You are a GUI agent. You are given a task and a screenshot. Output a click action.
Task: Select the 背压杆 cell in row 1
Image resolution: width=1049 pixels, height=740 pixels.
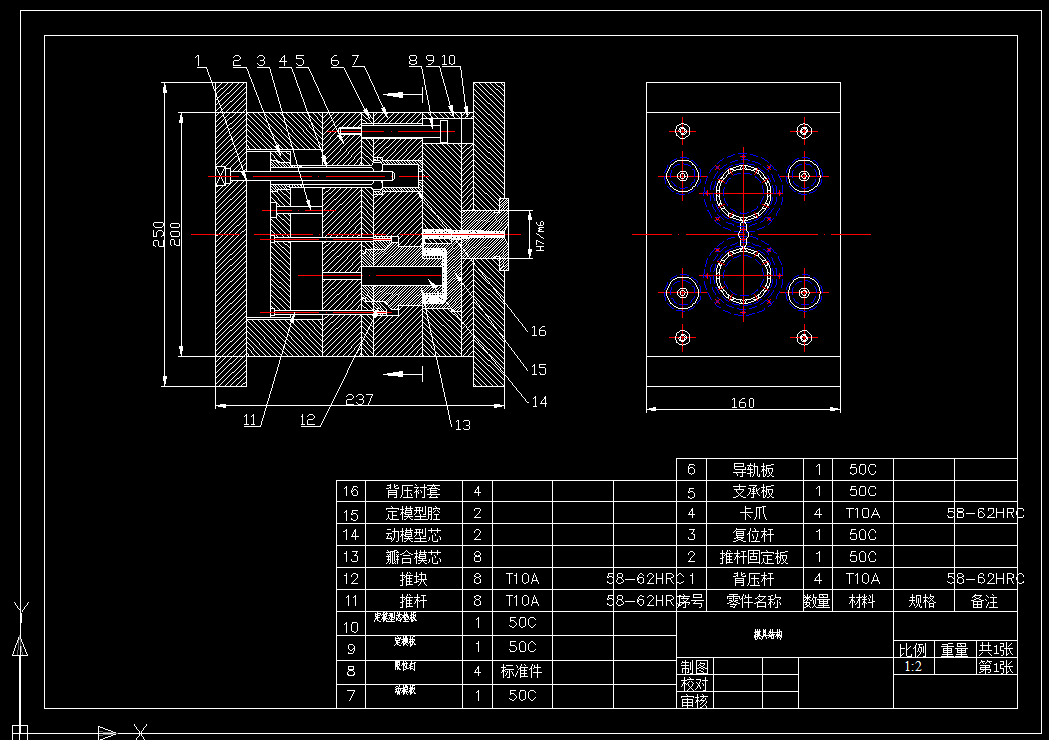(753, 579)
